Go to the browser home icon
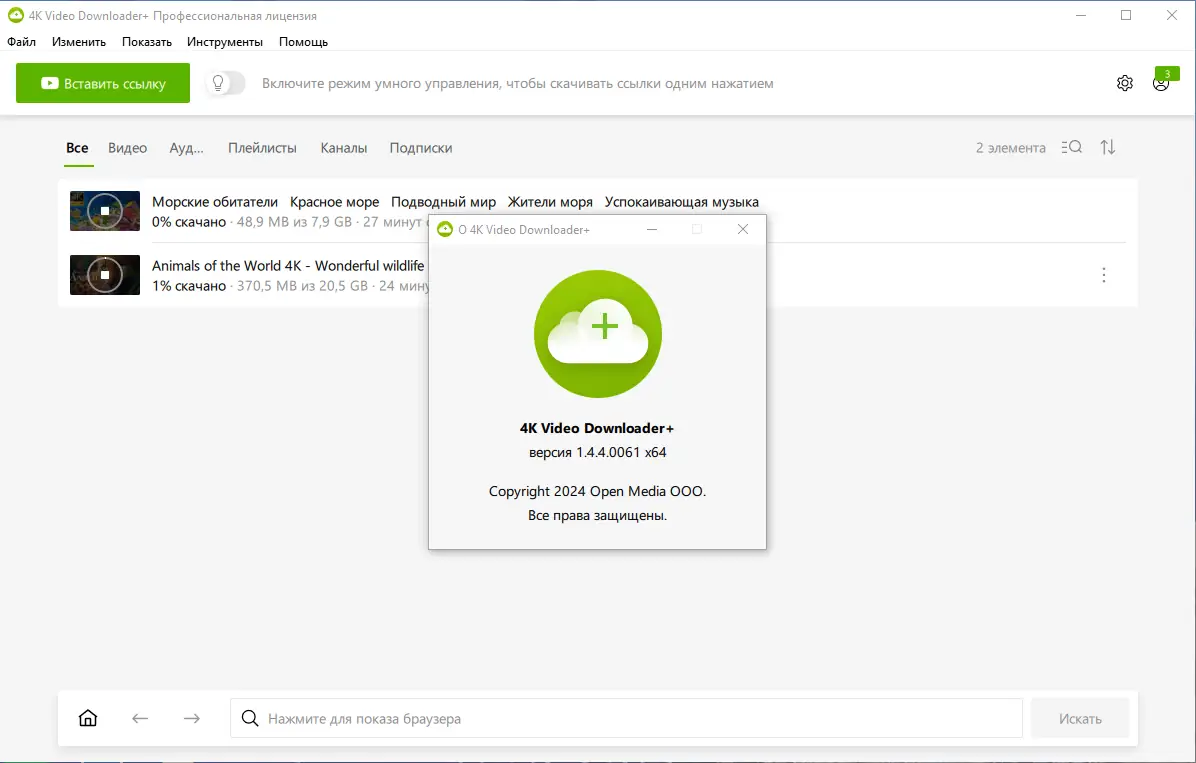Screen dimensions: 1196x763 point(88,718)
